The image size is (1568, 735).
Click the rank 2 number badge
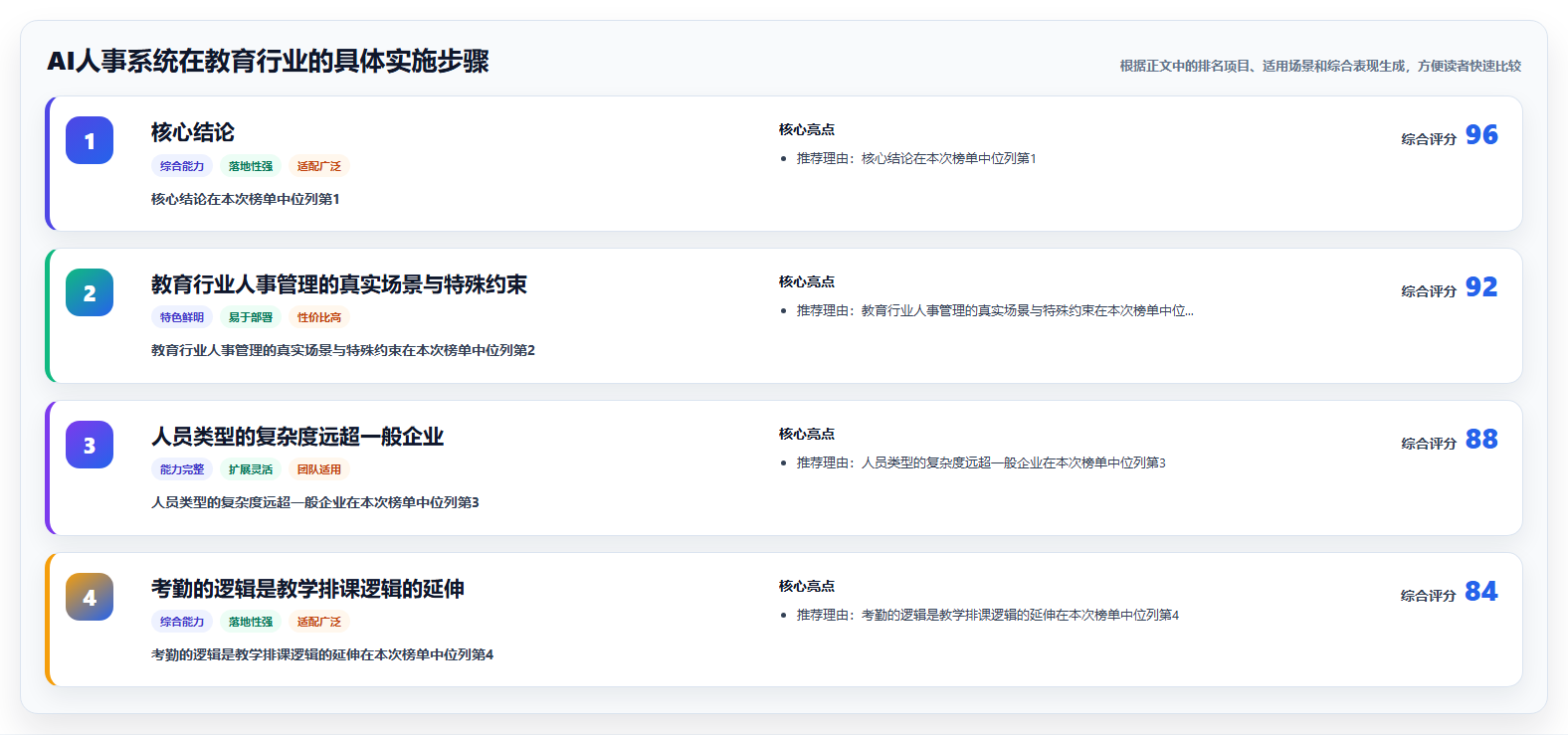[x=90, y=292]
